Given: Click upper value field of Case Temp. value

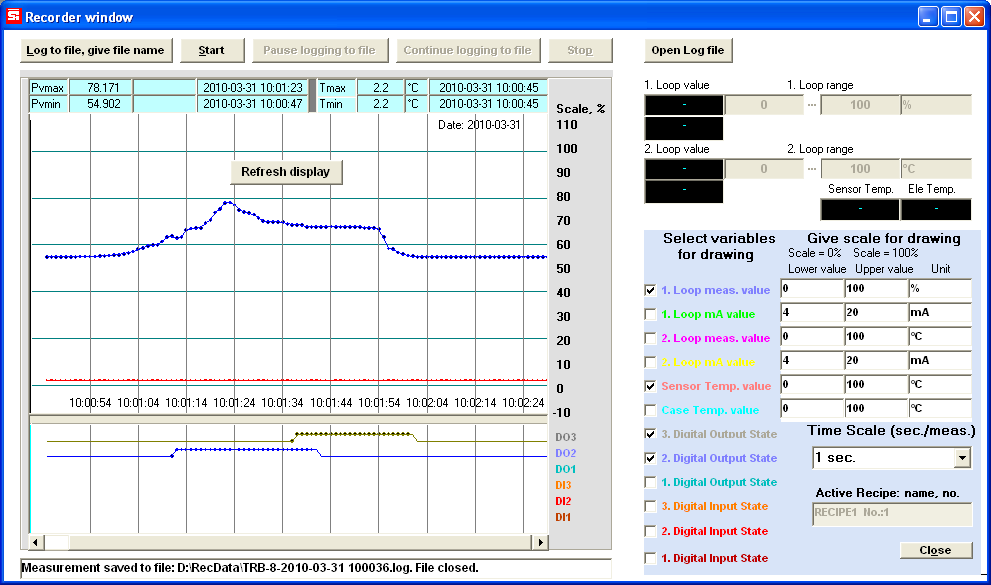Looking at the screenshot, I should point(876,409).
